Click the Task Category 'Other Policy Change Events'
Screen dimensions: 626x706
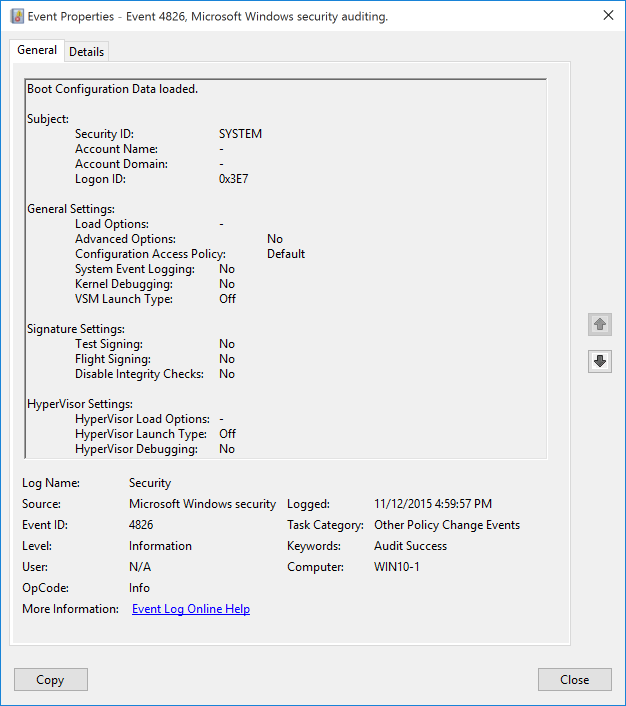click(446, 525)
